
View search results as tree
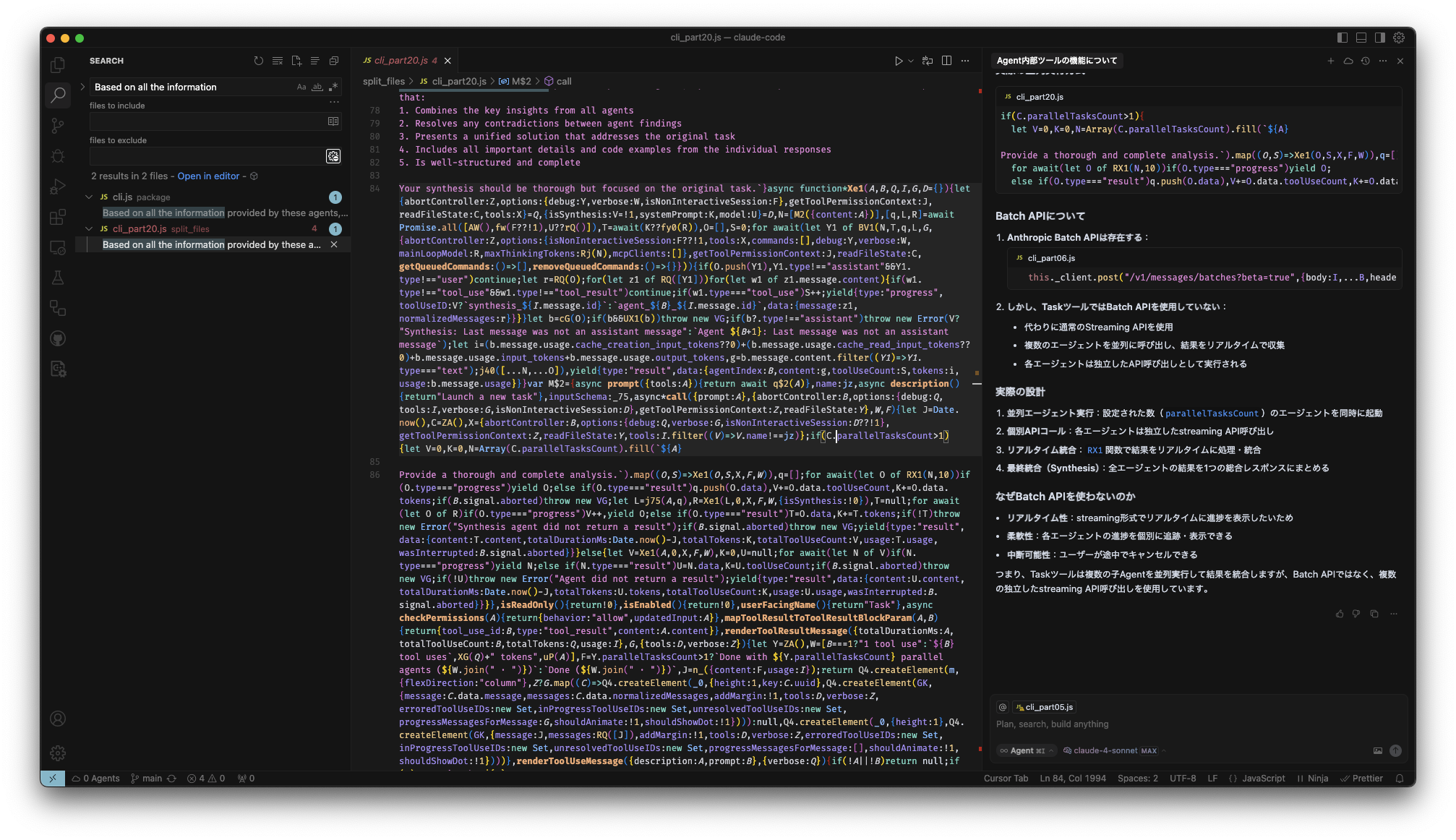[315, 61]
